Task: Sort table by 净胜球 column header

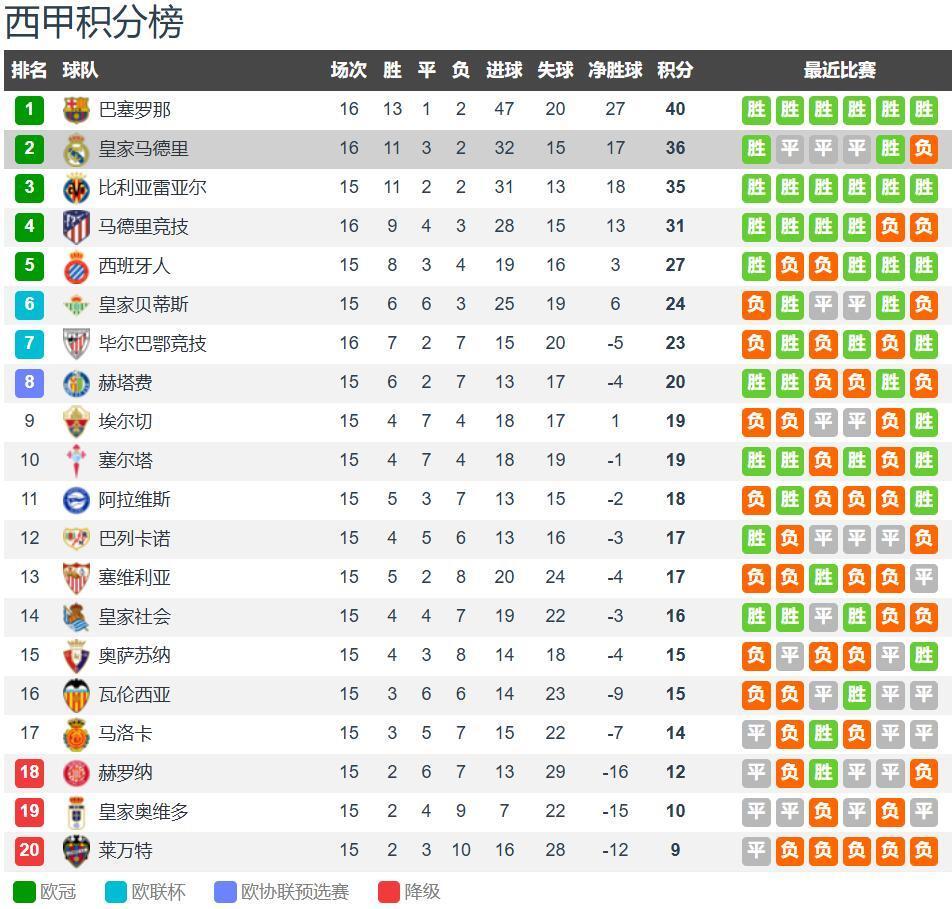Action: (x=615, y=70)
